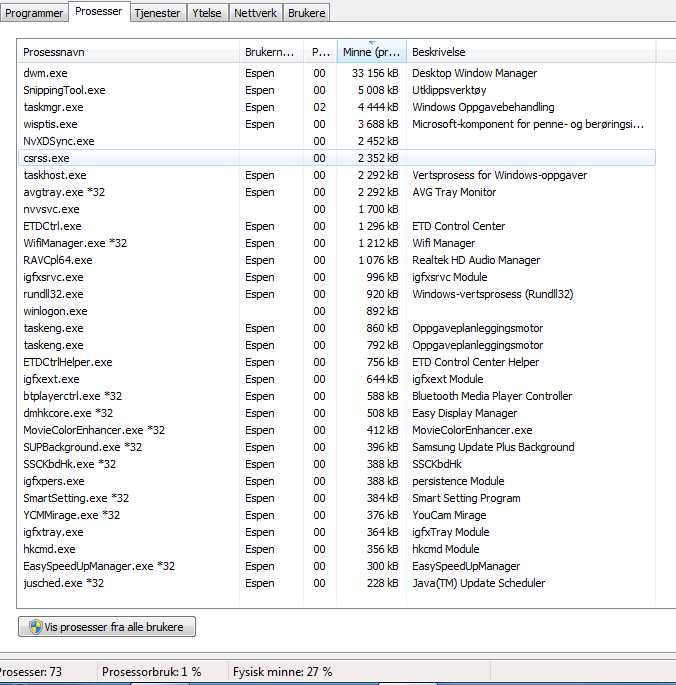The width and height of the screenshot is (676, 685).
Task: Click Vis prosesser fra alle brukere button
Action: coord(107,627)
